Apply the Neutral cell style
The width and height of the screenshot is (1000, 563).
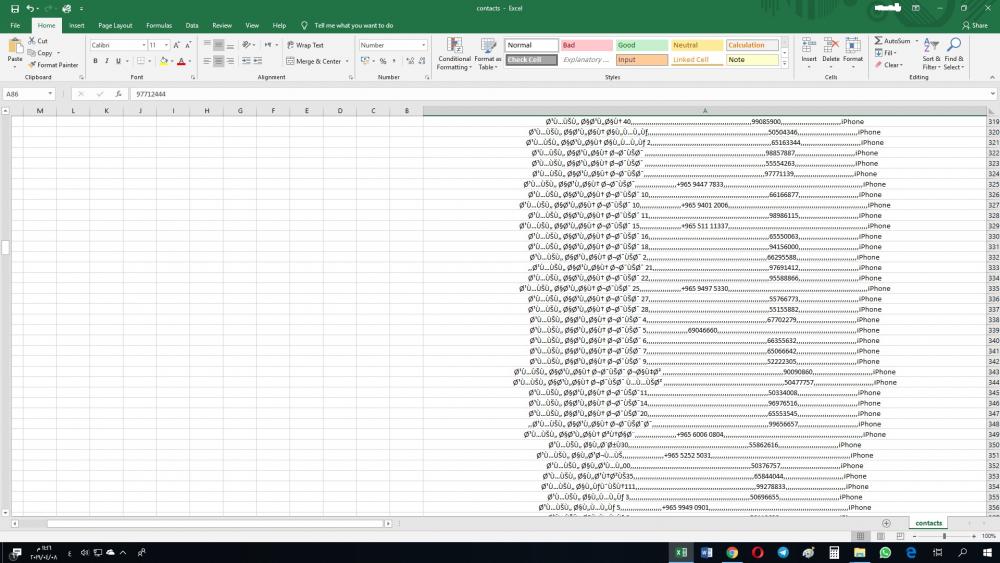click(x=696, y=45)
